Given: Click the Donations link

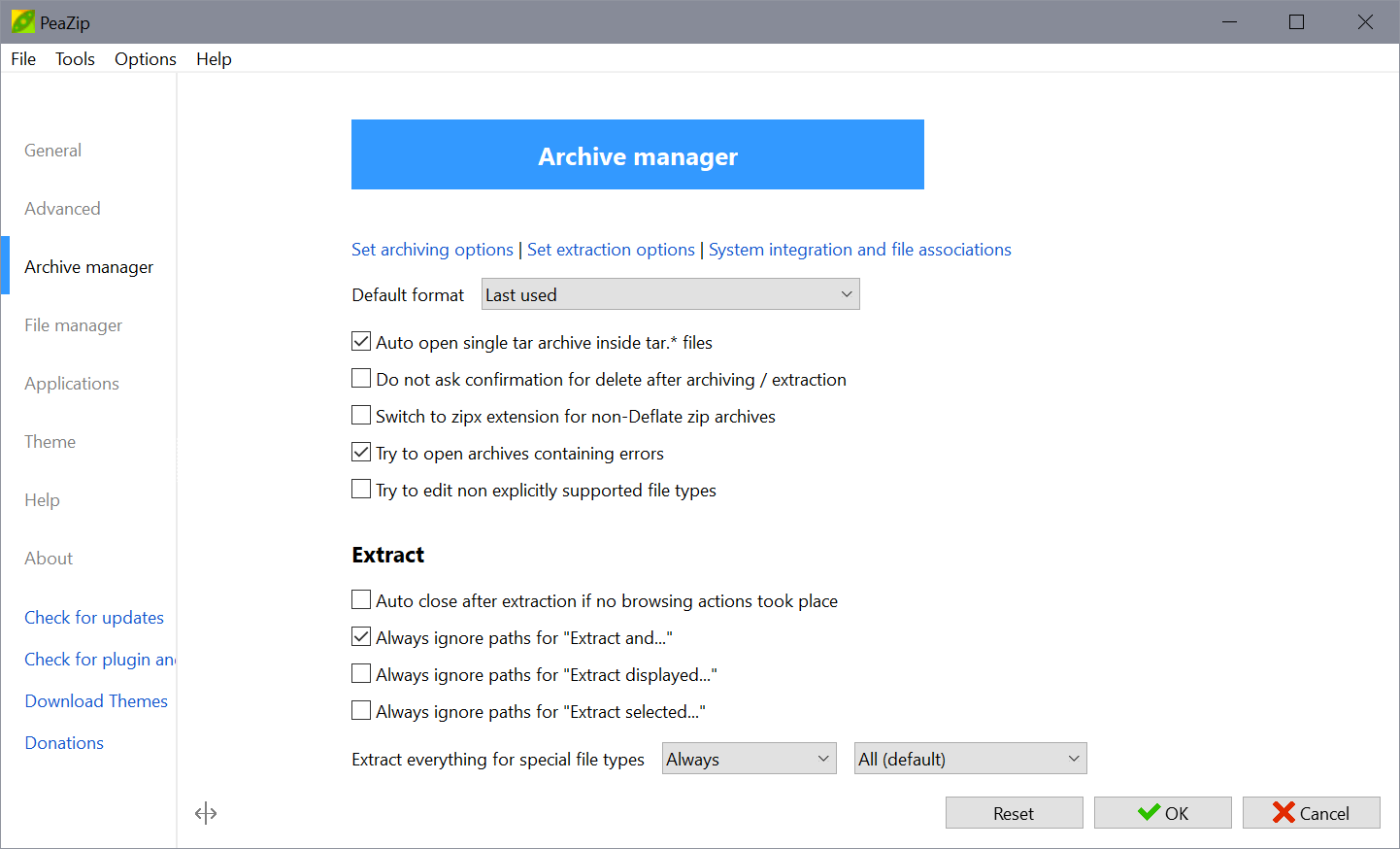Looking at the screenshot, I should coord(64,743).
